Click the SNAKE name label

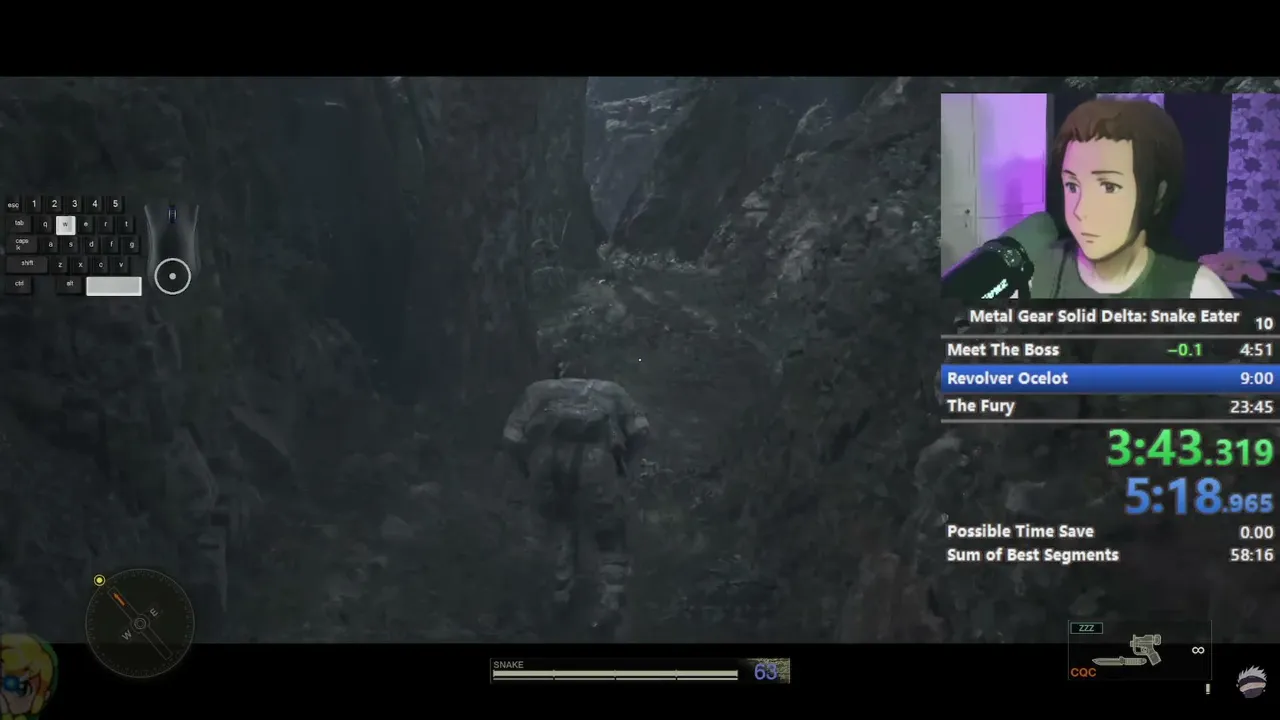point(508,665)
